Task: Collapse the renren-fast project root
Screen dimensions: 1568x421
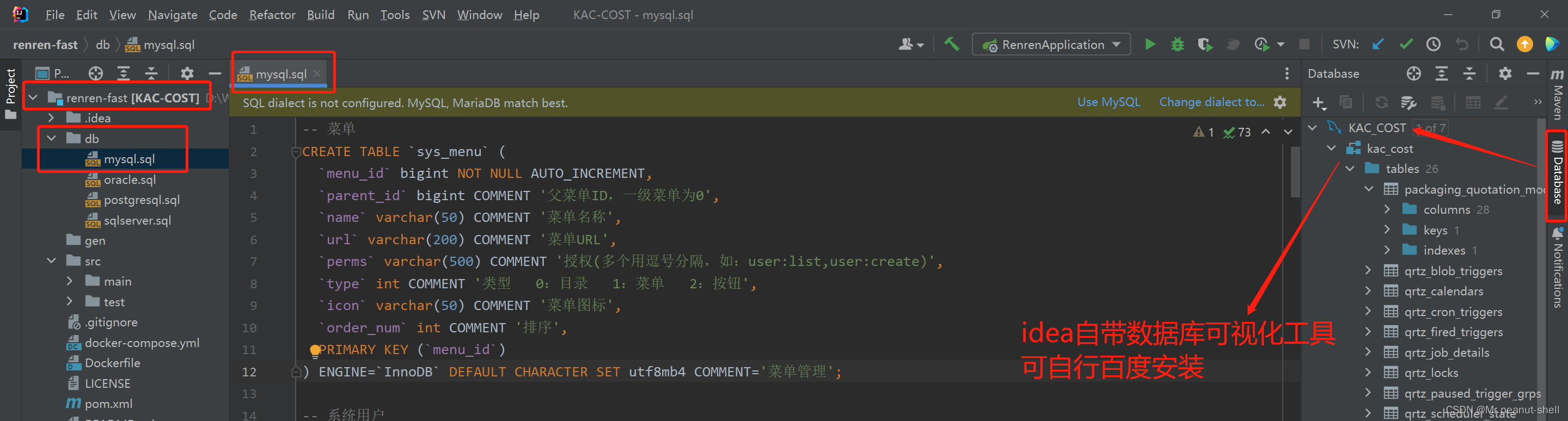Action: [x=33, y=98]
